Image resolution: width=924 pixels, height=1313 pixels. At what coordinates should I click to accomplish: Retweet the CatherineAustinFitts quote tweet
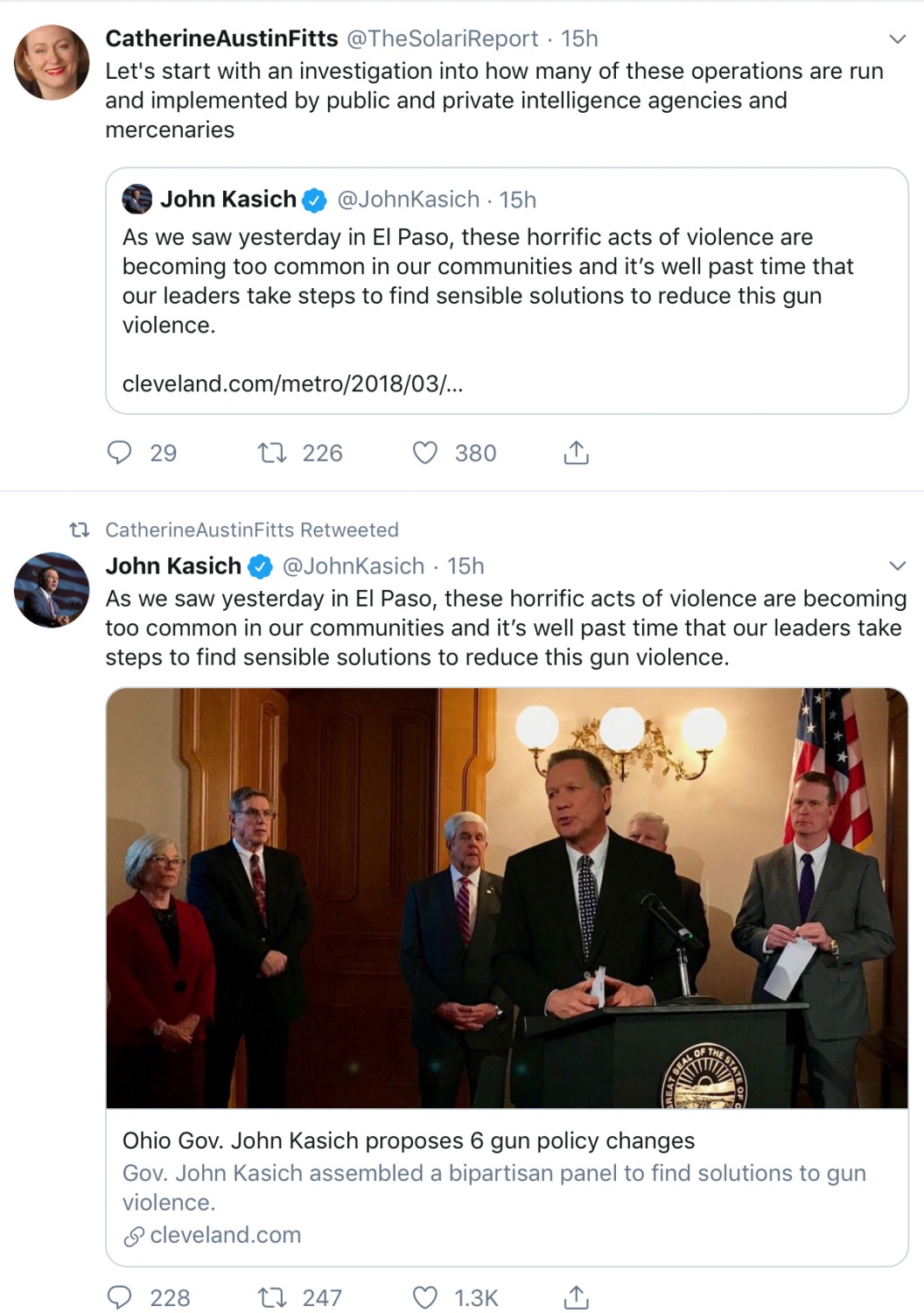click(271, 453)
